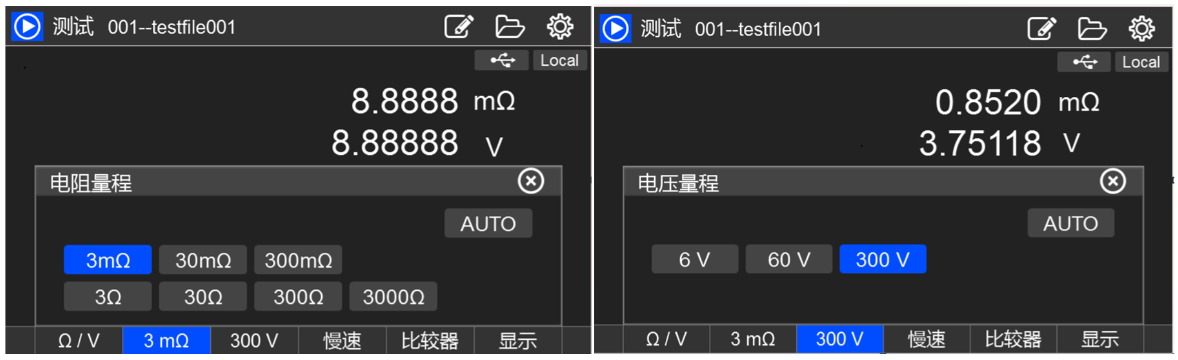The width and height of the screenshot is (1178, 360).
Task: Click the 慢速 tab in the left screen
Action: pyautogui.click(x=343, y=340)
